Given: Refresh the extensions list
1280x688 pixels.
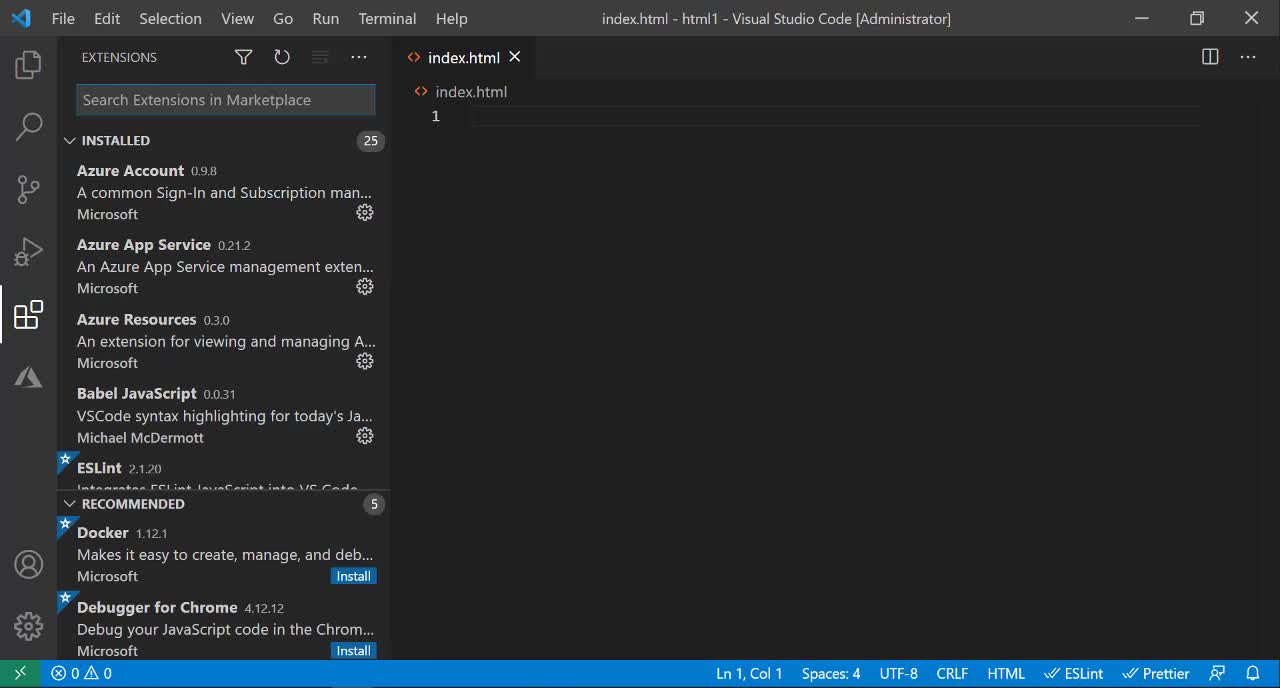Looking at the screenshot, I should (282, 57).
